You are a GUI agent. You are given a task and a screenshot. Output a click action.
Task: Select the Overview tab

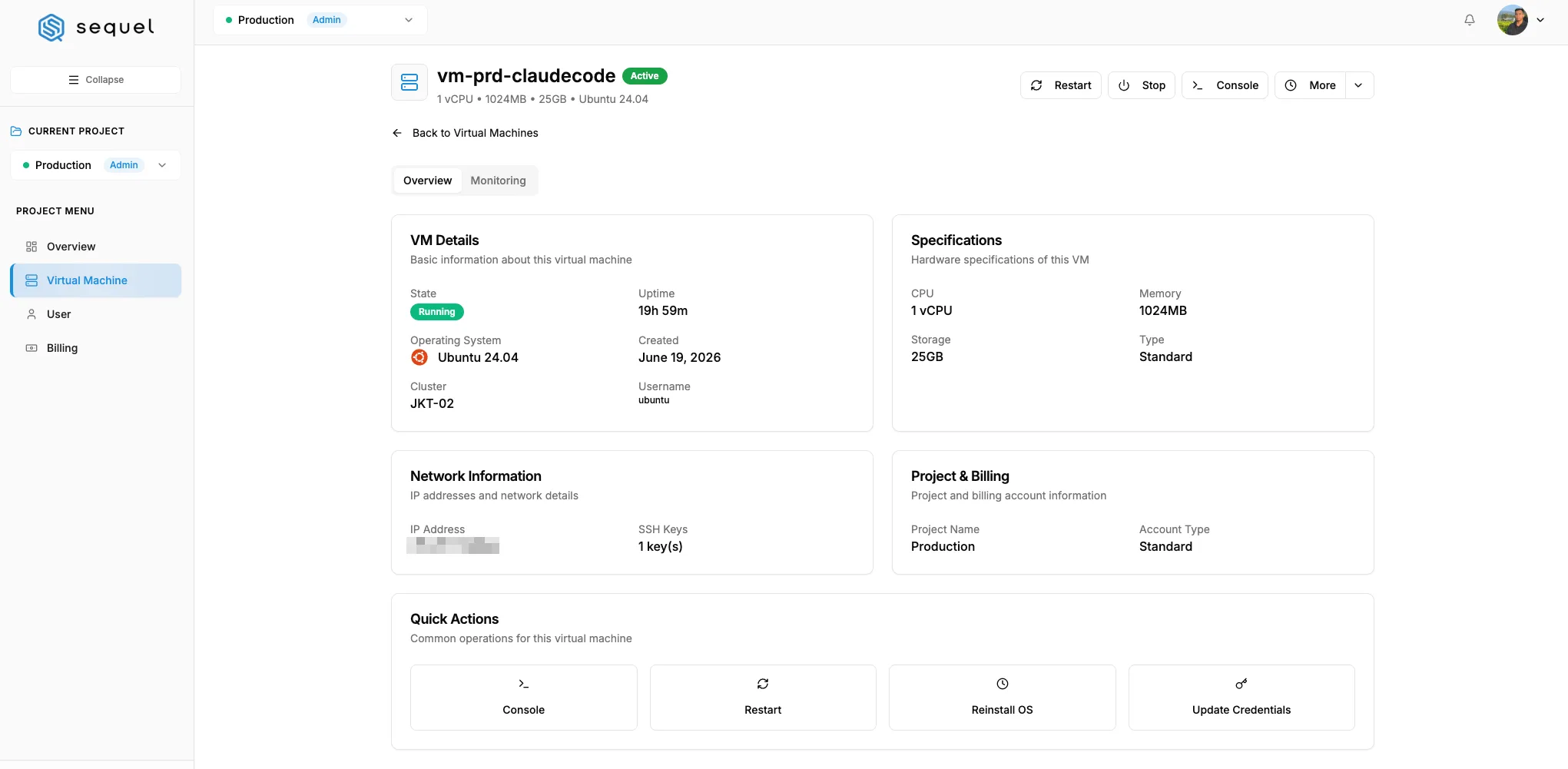point(427,181)
